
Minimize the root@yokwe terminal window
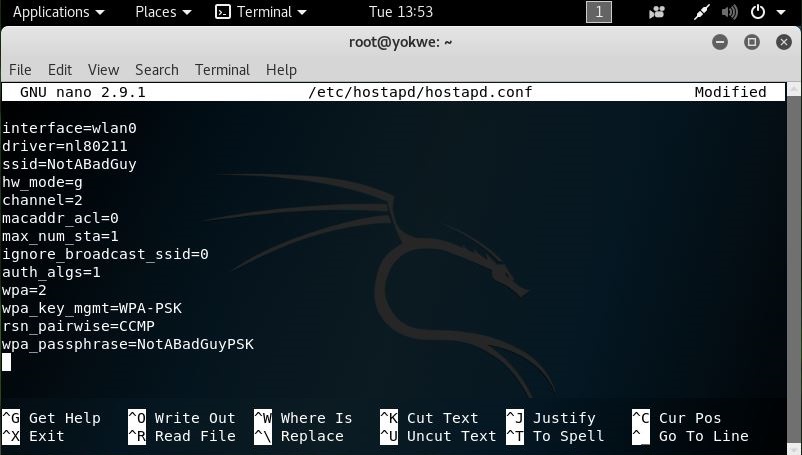720,42
